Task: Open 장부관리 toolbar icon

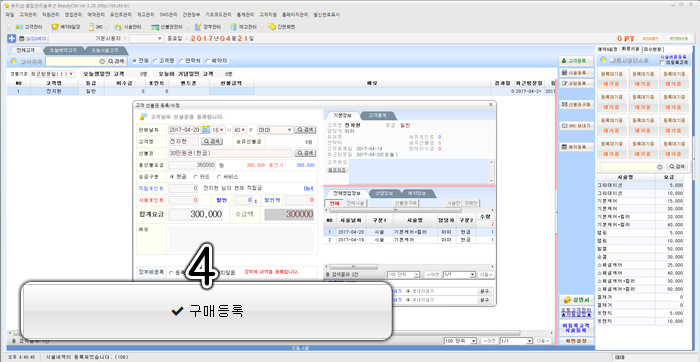Action: 208,27
